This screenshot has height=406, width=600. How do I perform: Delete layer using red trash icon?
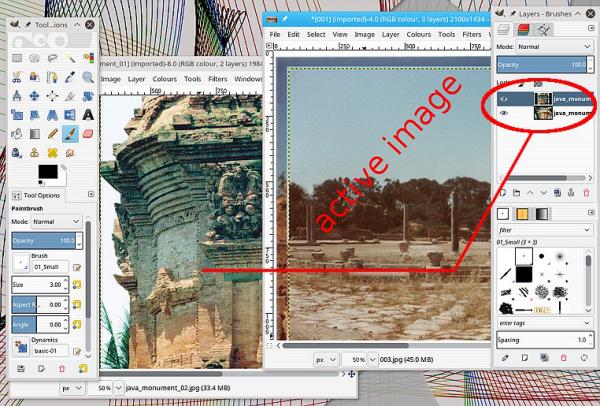pyautogui.click(x=586, y=193)
